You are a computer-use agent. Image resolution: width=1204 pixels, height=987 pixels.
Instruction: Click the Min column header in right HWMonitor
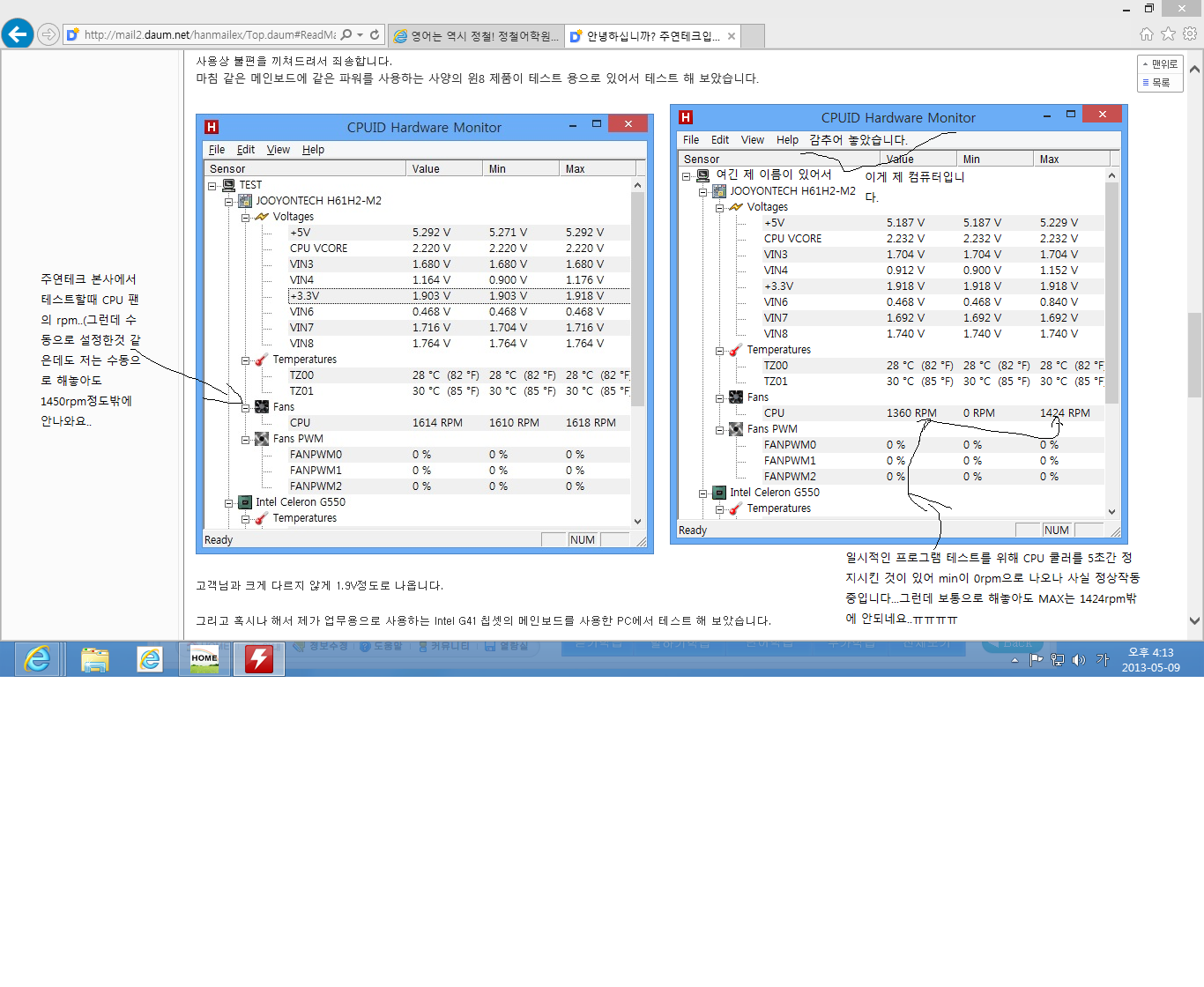[x=994, y=159]
